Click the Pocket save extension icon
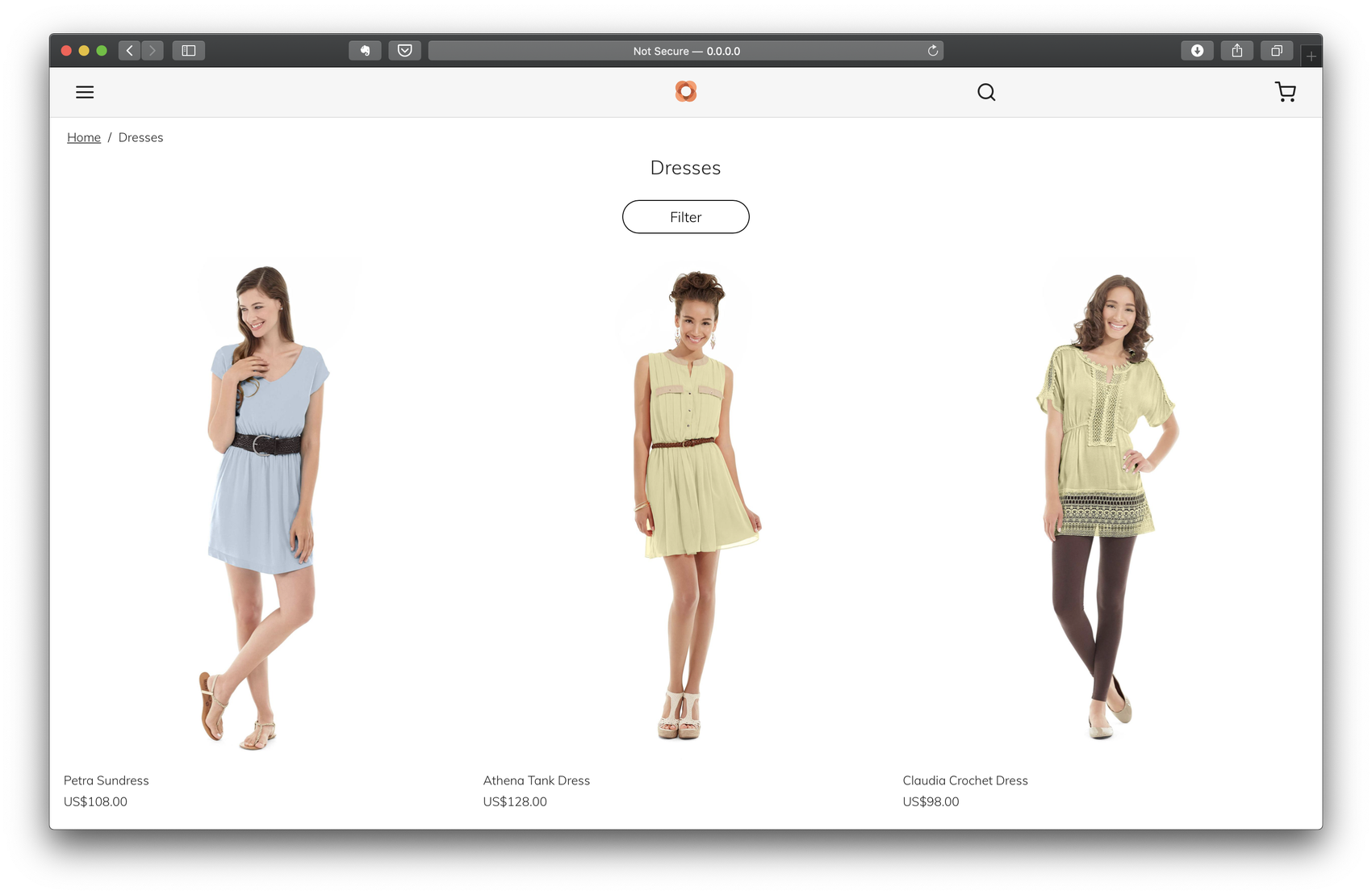Screen dimensions: 1372x895 point(404,50)
